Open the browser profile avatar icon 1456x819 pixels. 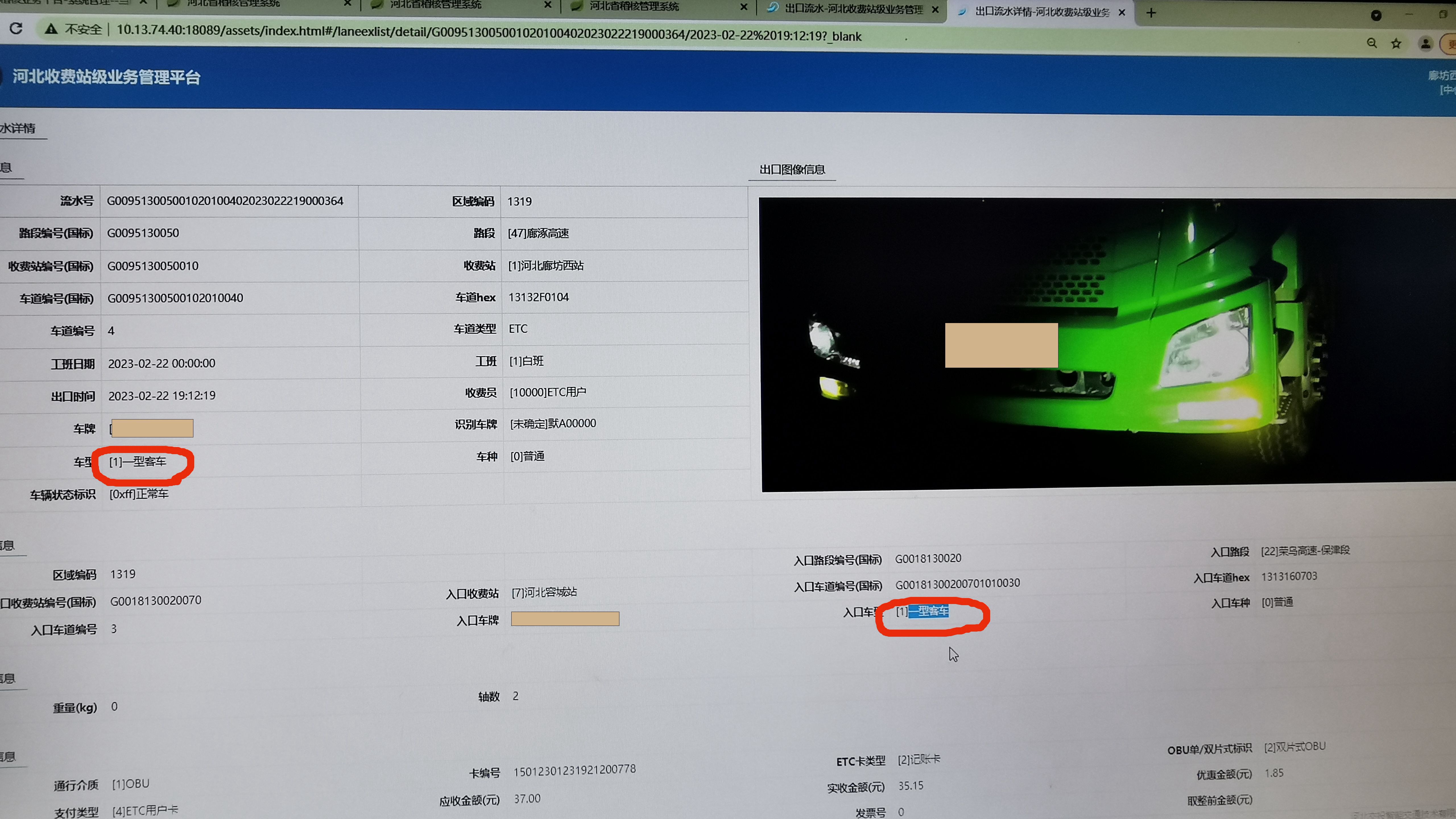point(1426,44)
